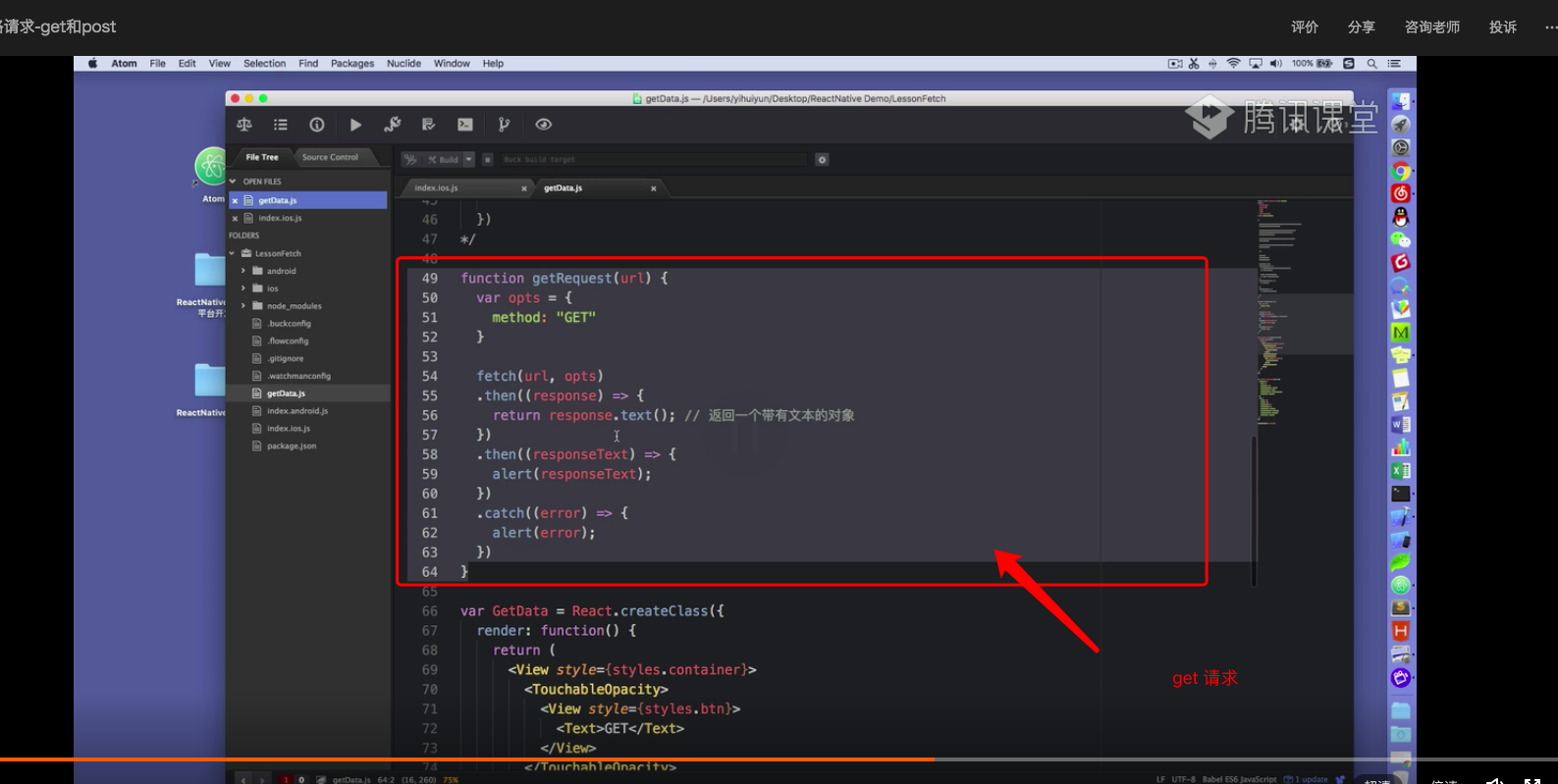Run the project with the play icon
The width and height of the screenshot is (1558, 784).
point(355,125)
